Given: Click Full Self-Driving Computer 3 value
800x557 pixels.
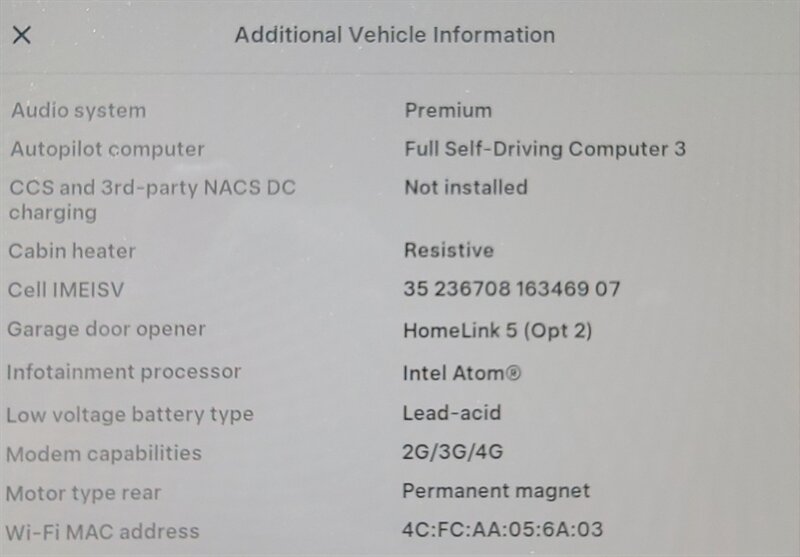Looking at the screenshot, I should coord(545,150).
